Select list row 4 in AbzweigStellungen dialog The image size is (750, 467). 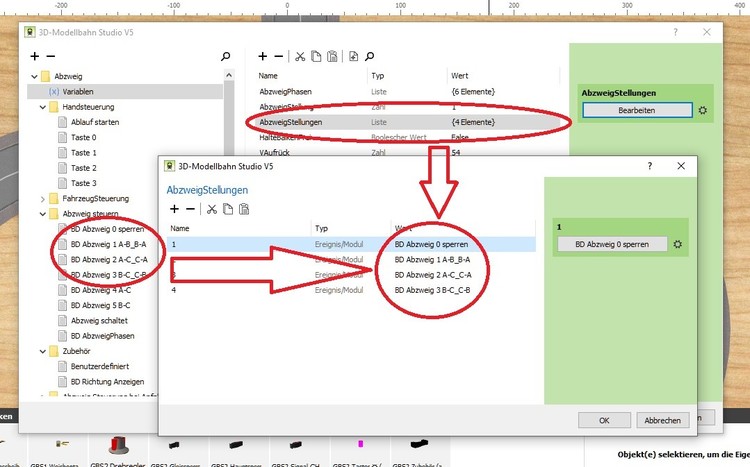[351, 290]
